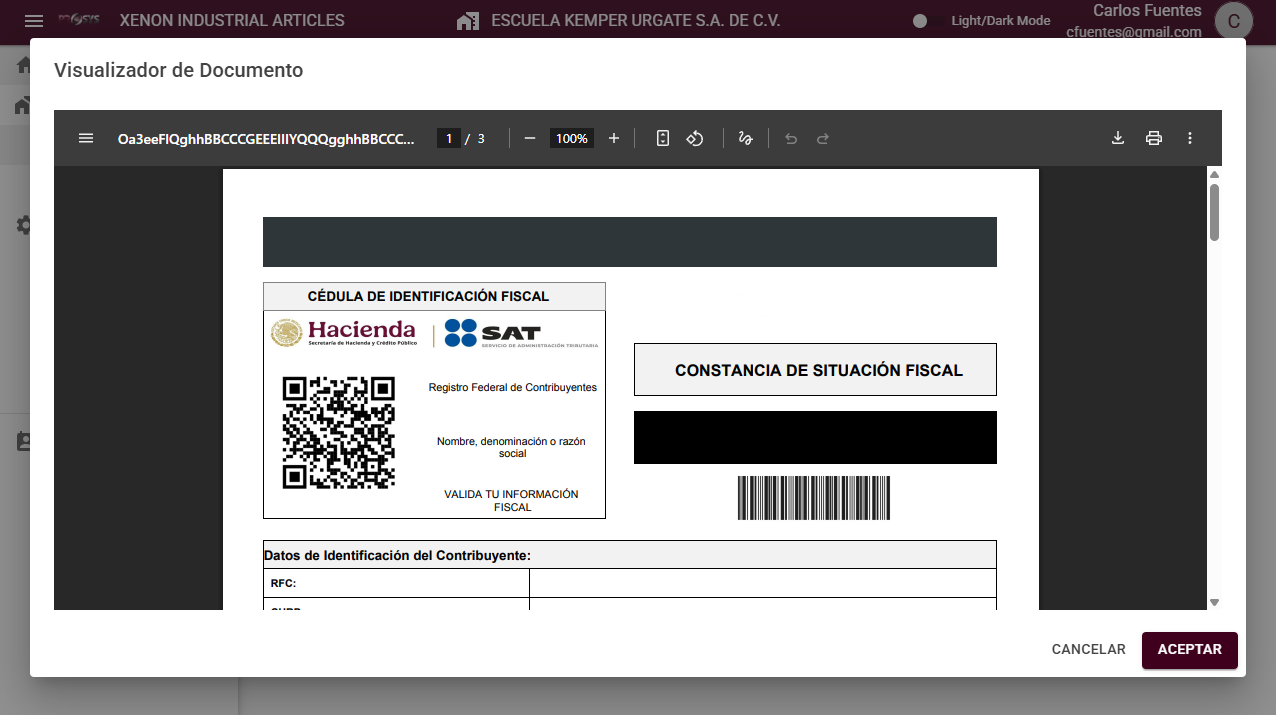Open the PDF viewer sidebar menu icon
Screen dimensions: 1276x715
(86, 138)
